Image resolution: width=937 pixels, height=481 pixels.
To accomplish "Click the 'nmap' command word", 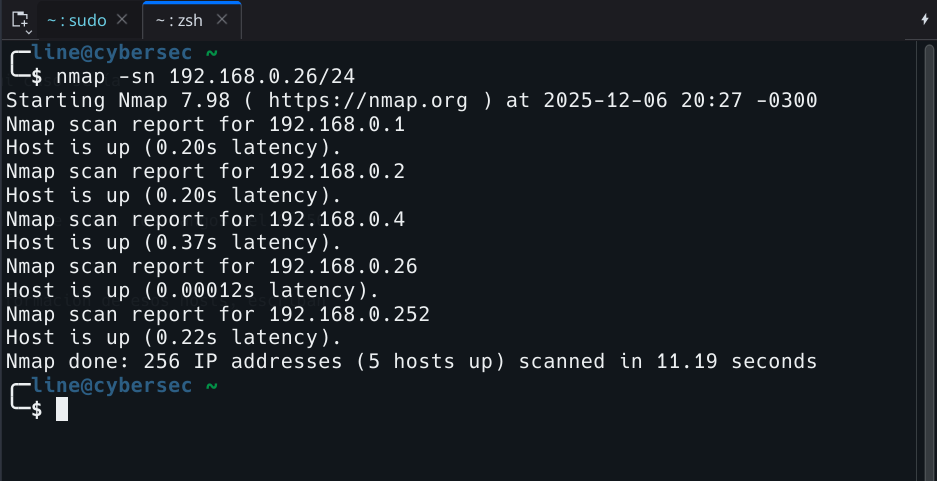I will coord(80,76).
